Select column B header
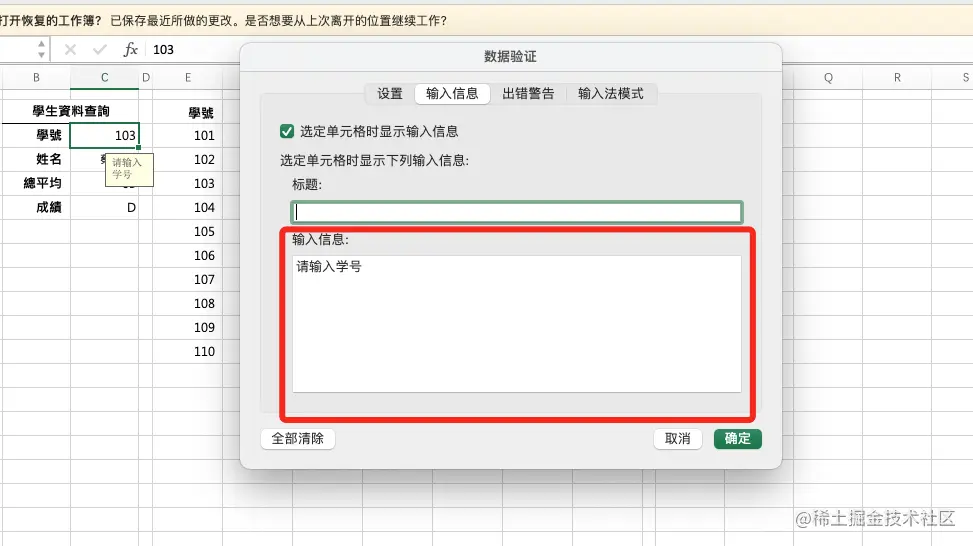This screenshot has width=973, height=546. click(36, 78)
